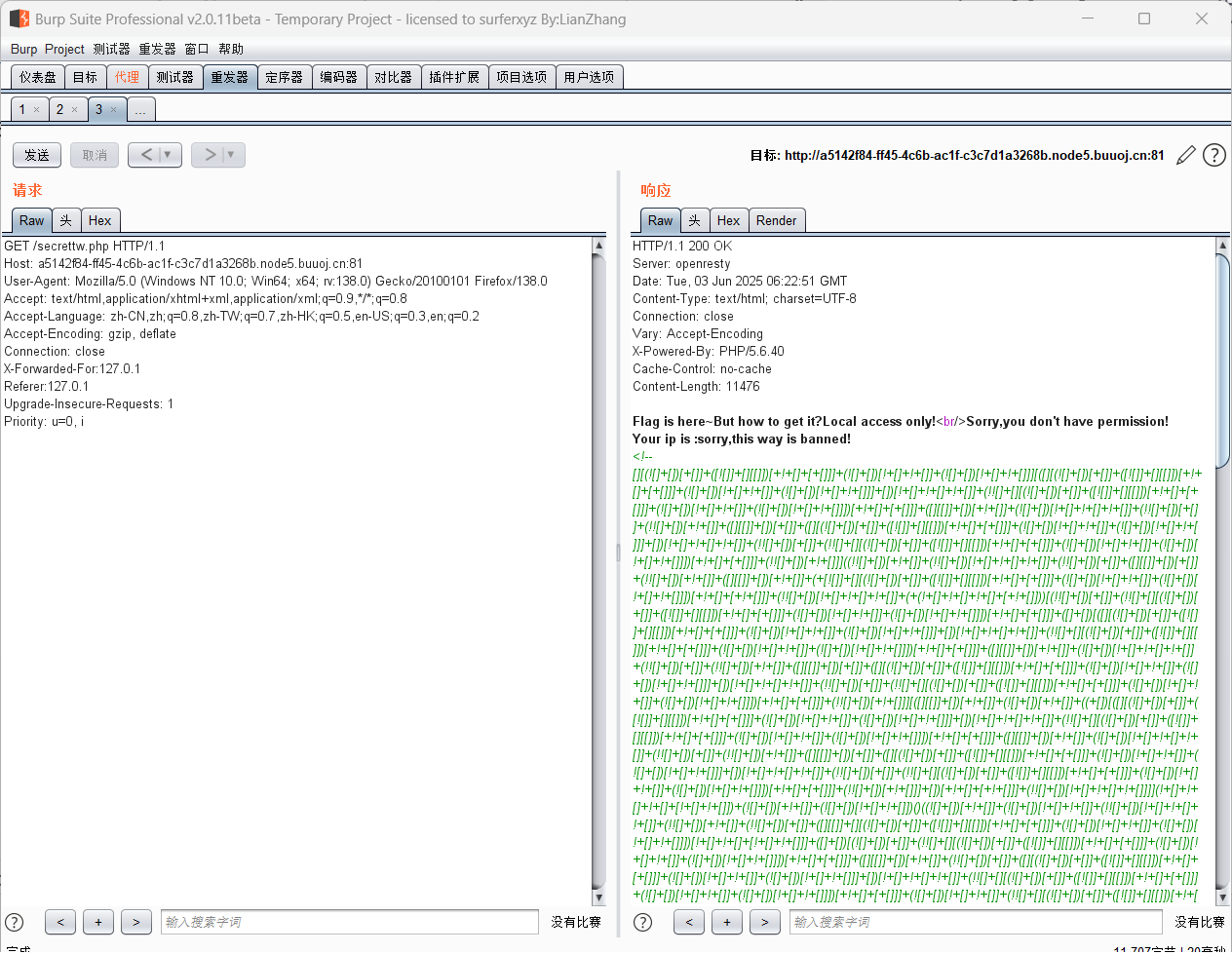Go back in history with the left arrow

coord(146,155)
